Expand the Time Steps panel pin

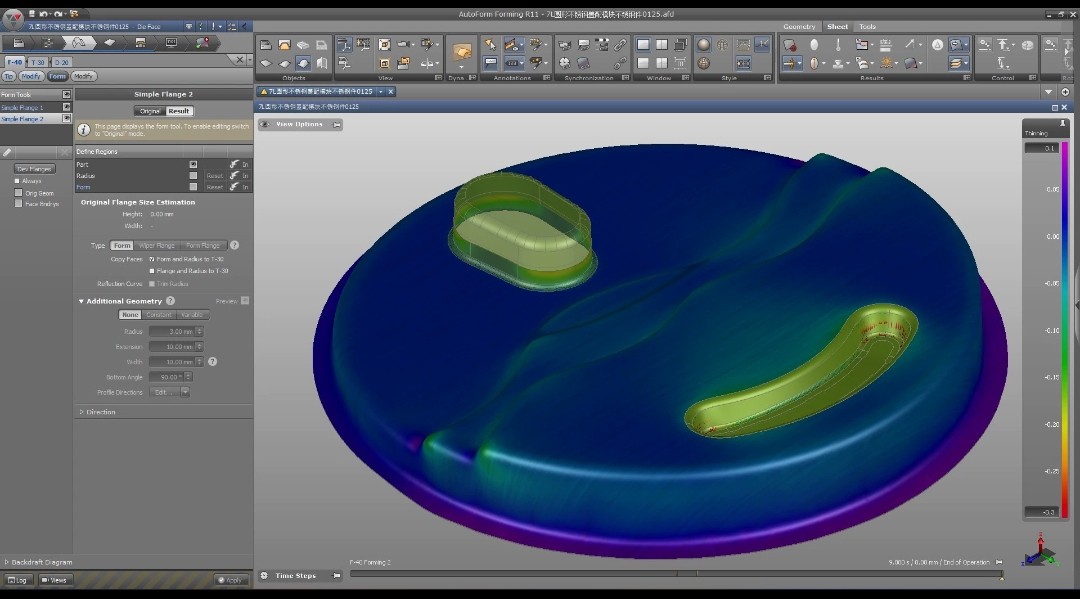pos(336,576)
